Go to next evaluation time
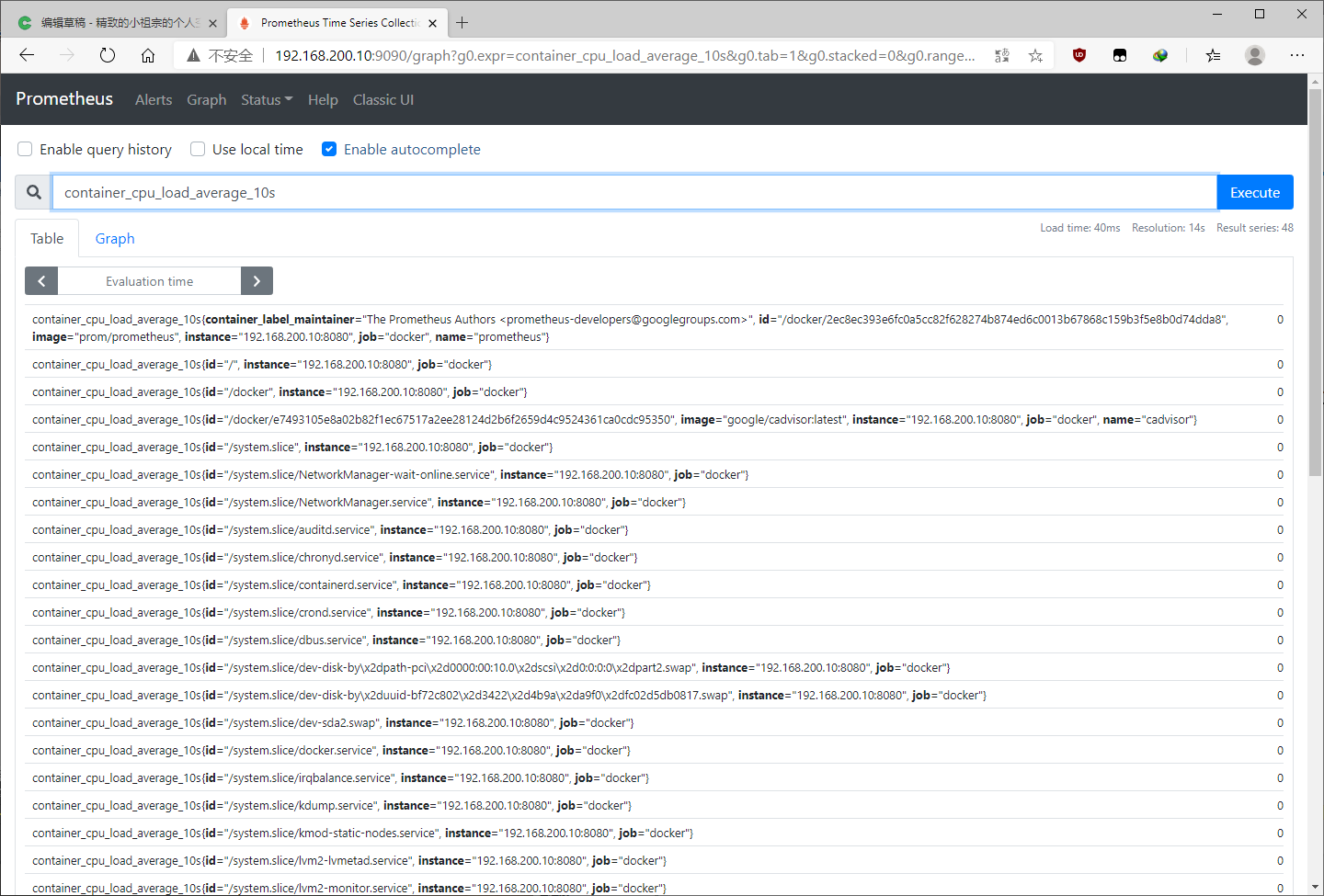The height and width of the screenshot is (896, 1324). tap(257, 281)
